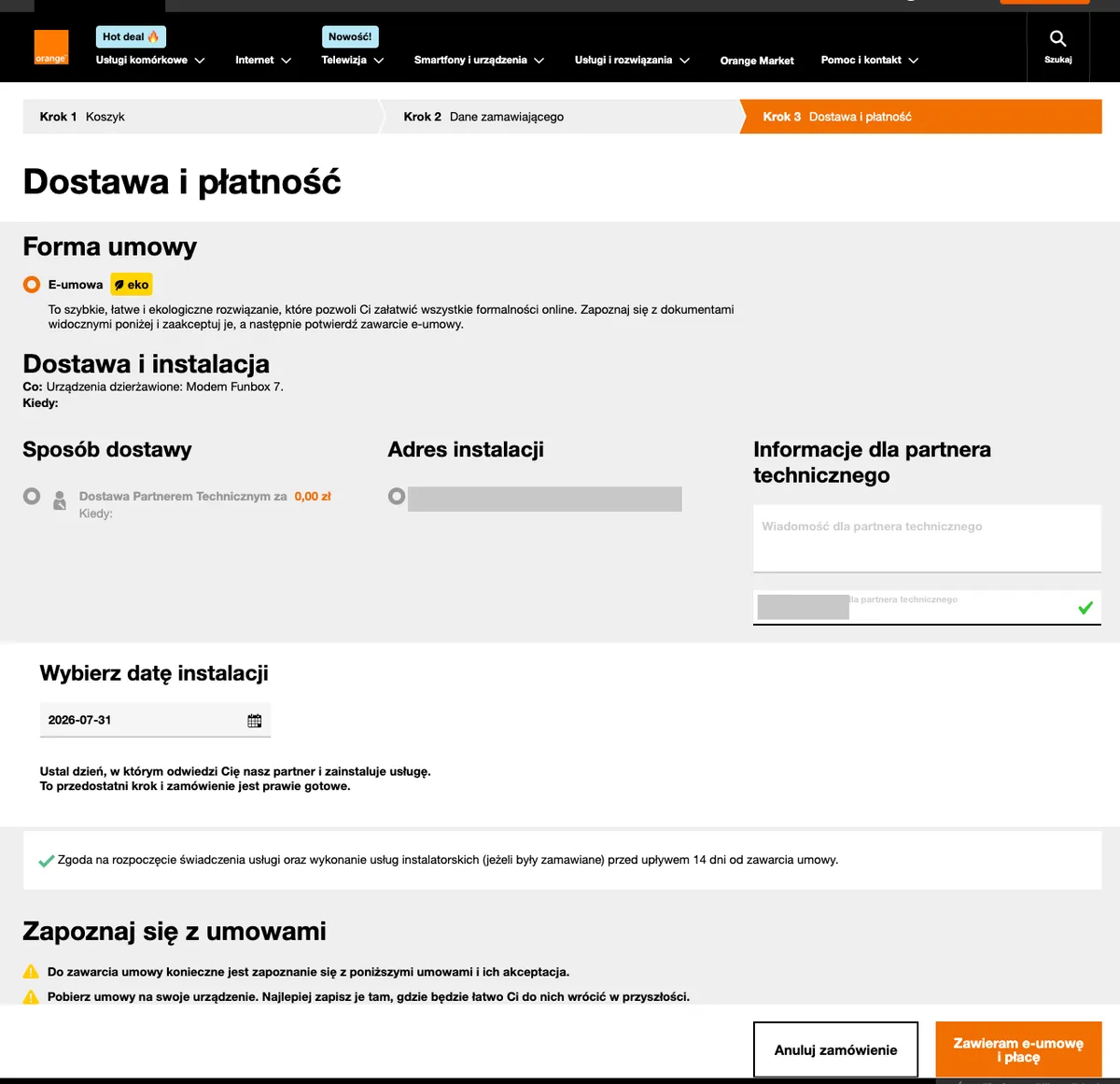Screen dimensions: 1120x1084
Task: Open search via magnifier icon
Action: click(x=1057, y=38)
